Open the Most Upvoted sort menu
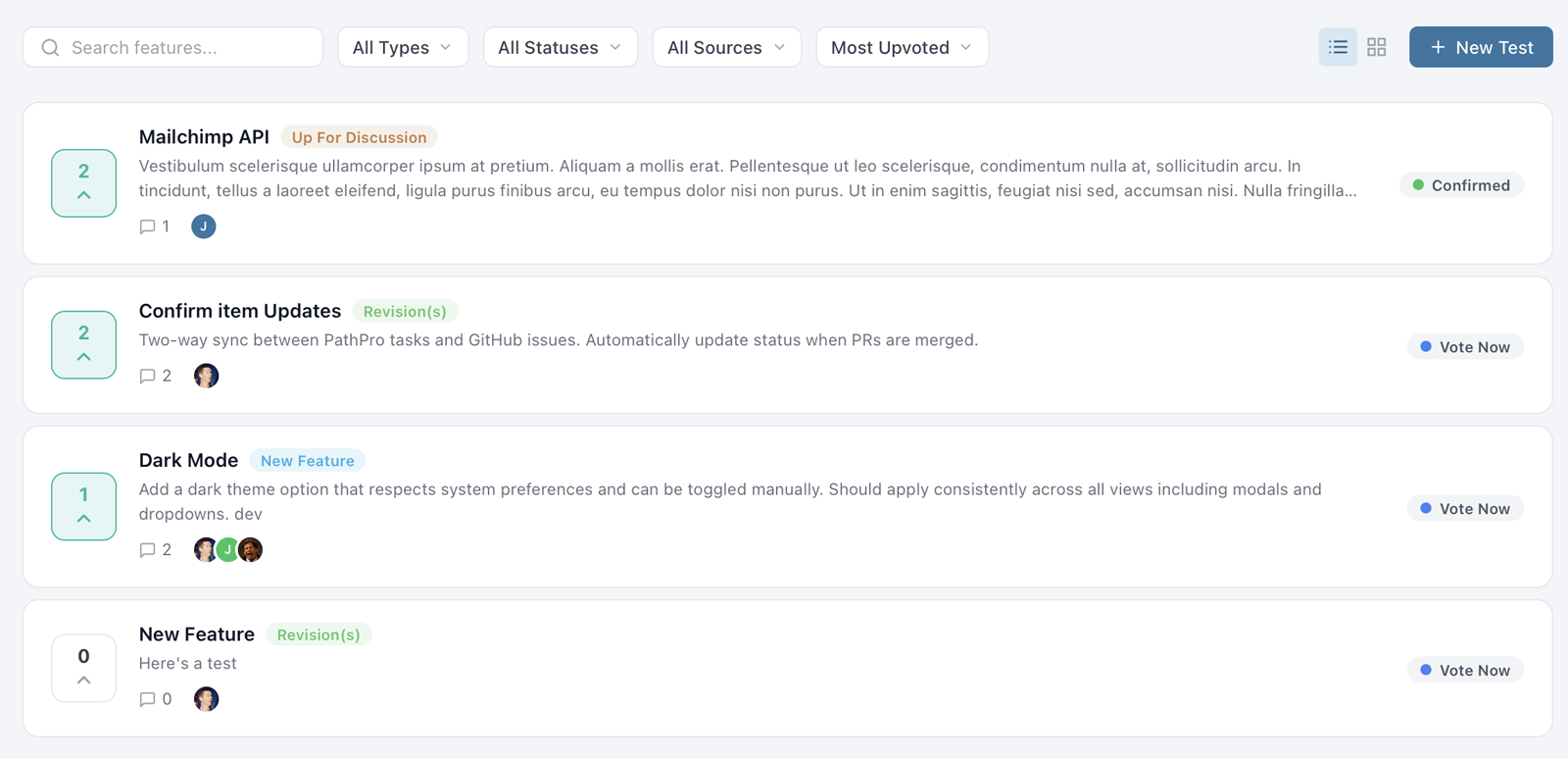This screenshot has height=759, width=1568. coord(903,47)
